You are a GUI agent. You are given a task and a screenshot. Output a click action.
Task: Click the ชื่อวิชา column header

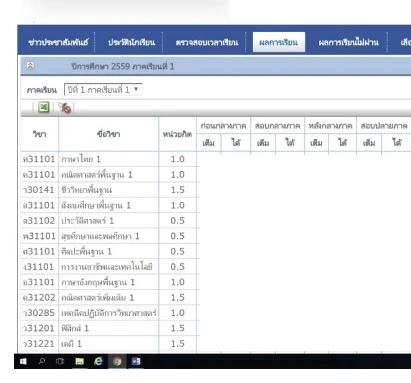click(109, 134)
